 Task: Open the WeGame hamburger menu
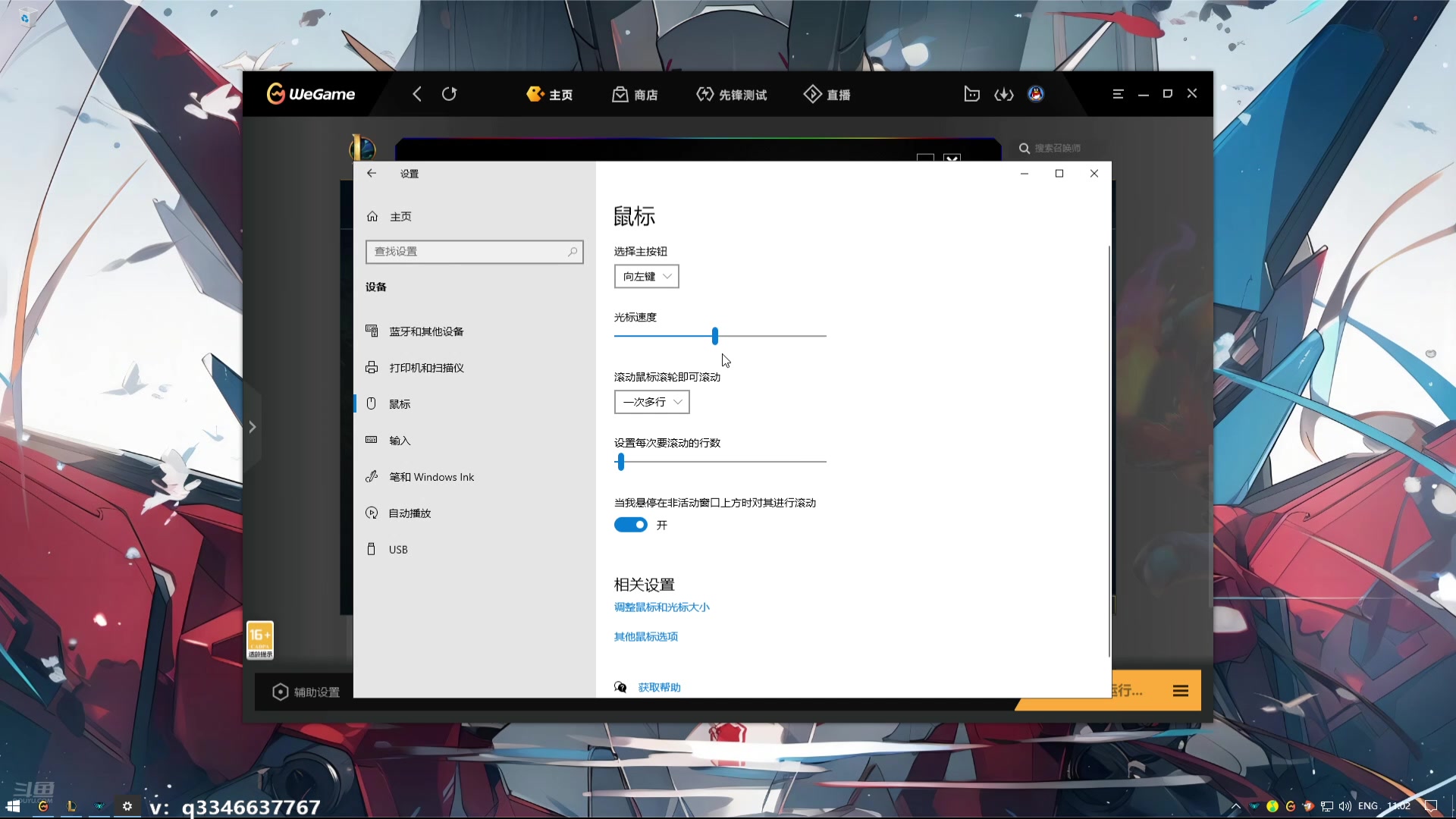(1118, 94)
